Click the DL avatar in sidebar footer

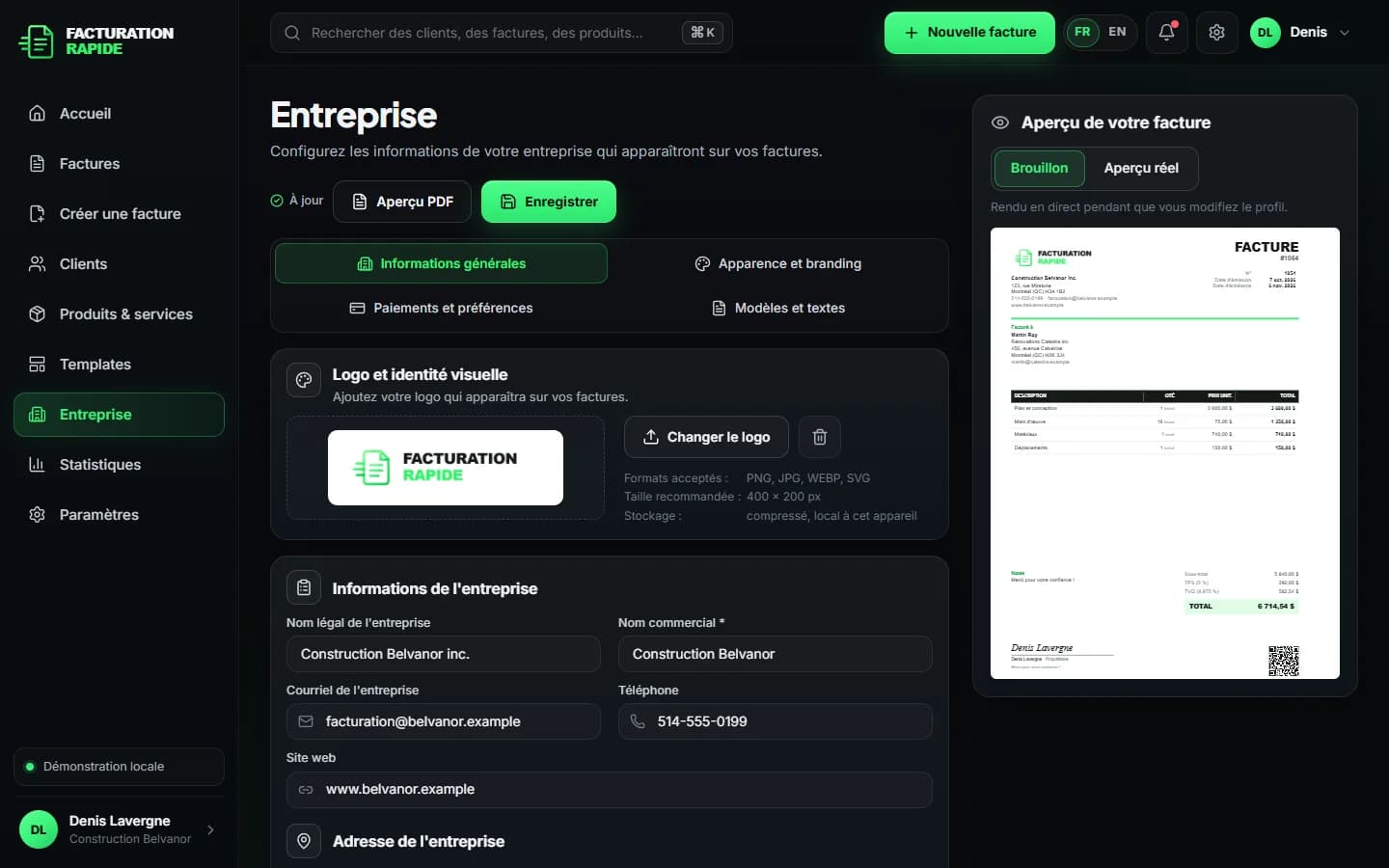(39, 829)
